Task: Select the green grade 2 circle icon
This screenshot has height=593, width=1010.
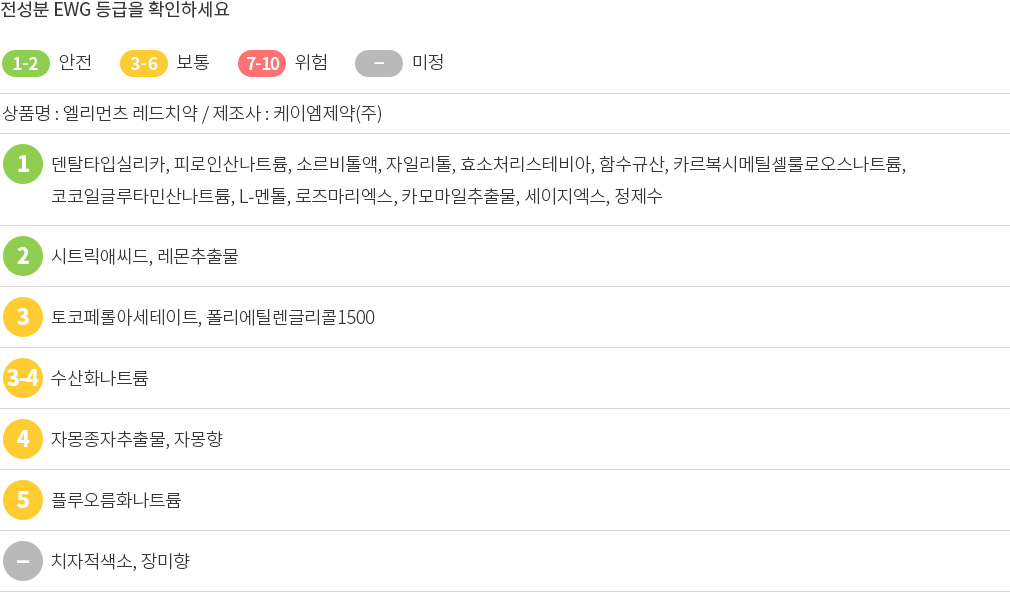Action: [23, 256]
